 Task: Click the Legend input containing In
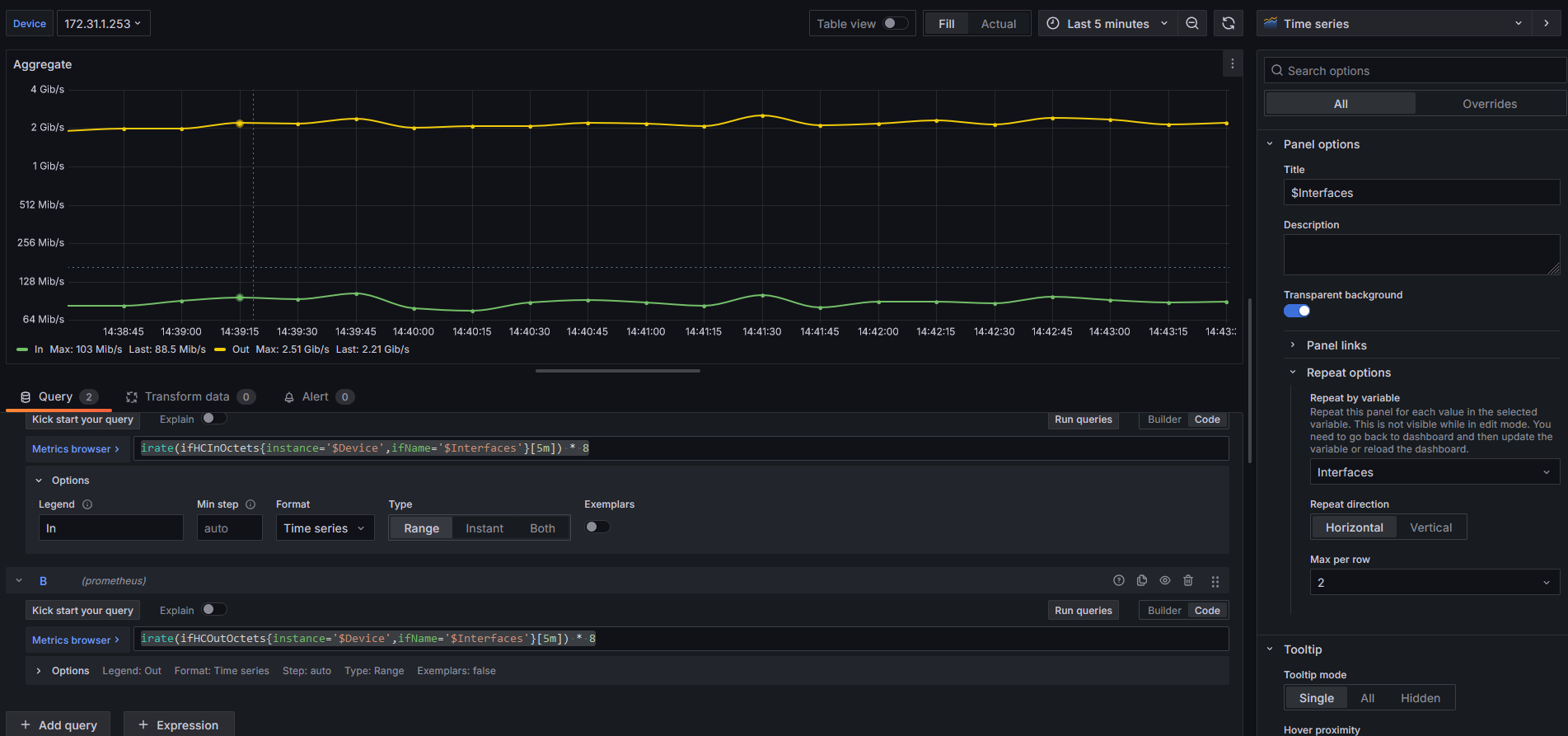pos(110,528)
